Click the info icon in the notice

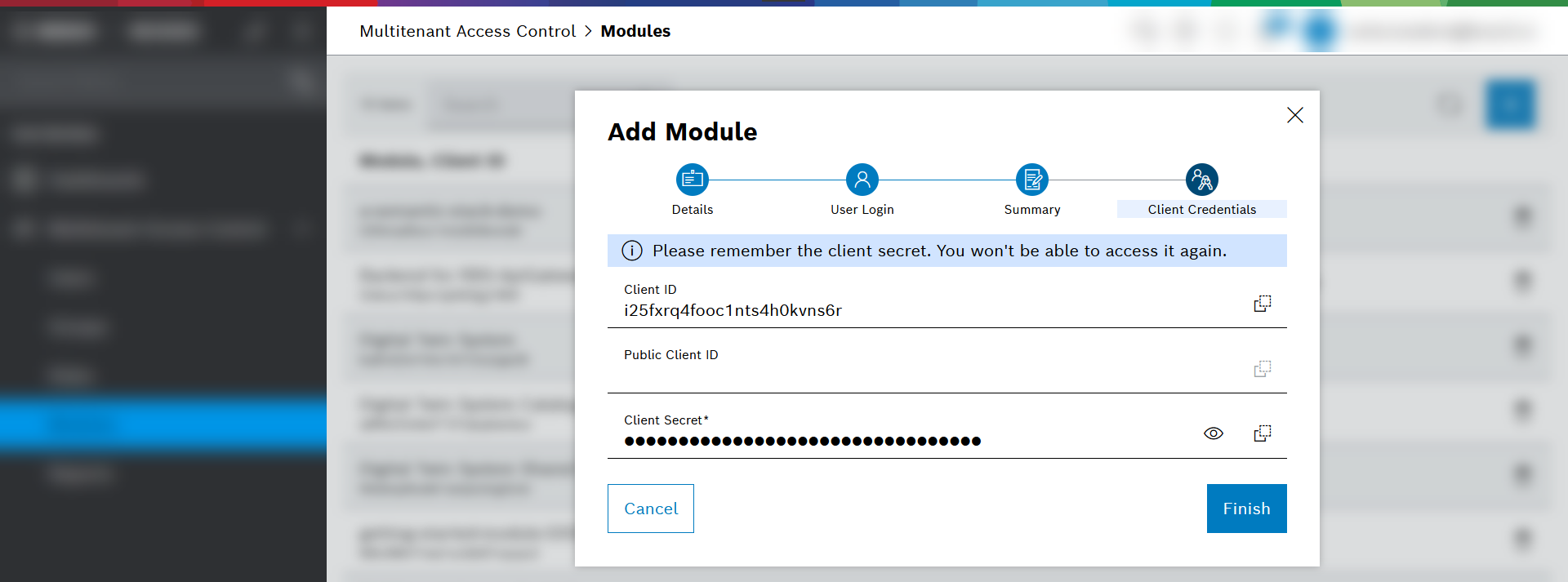point(632,251)
